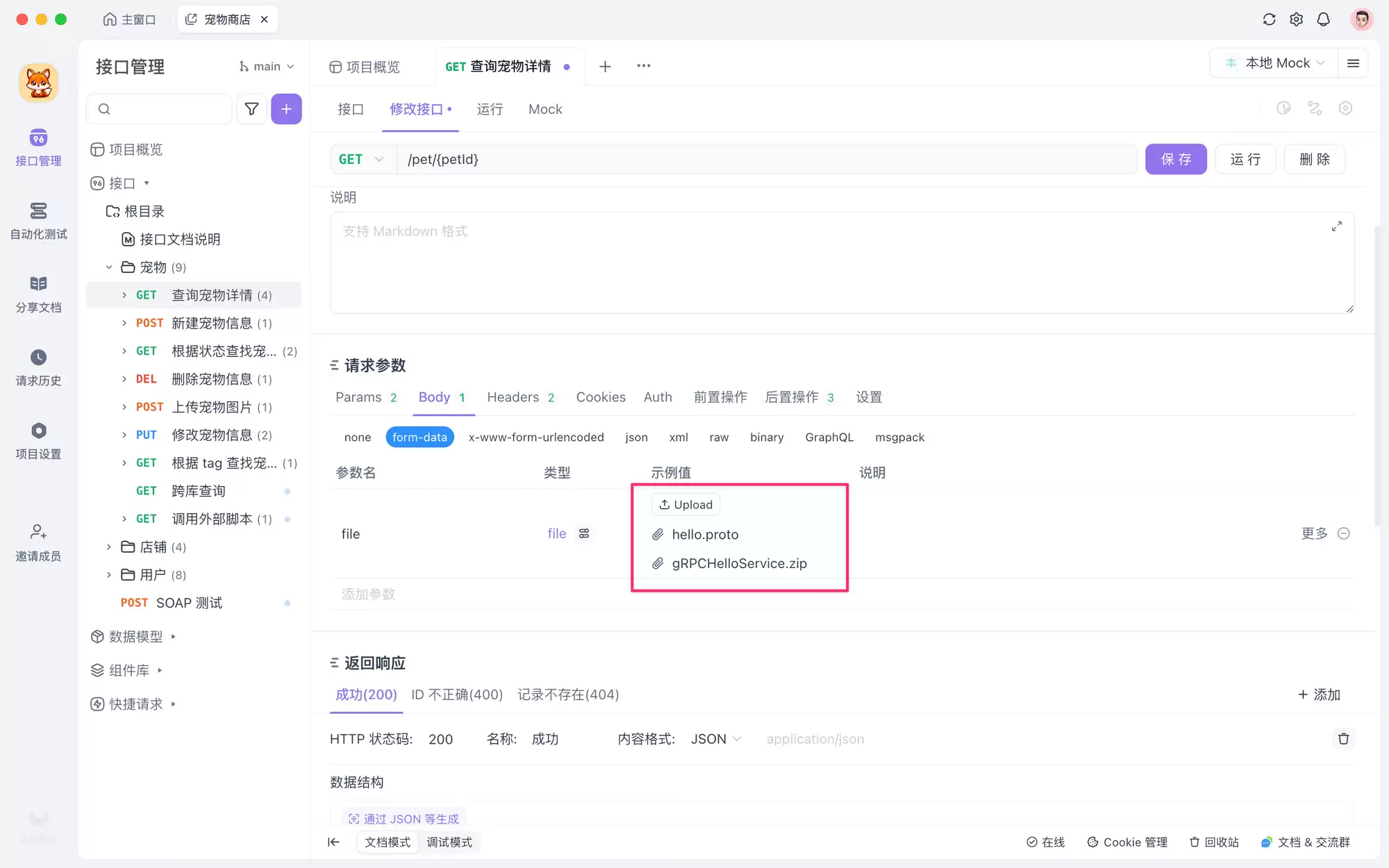
Task: Open 项目设置 in the sidebar
Action: point(38,441)
